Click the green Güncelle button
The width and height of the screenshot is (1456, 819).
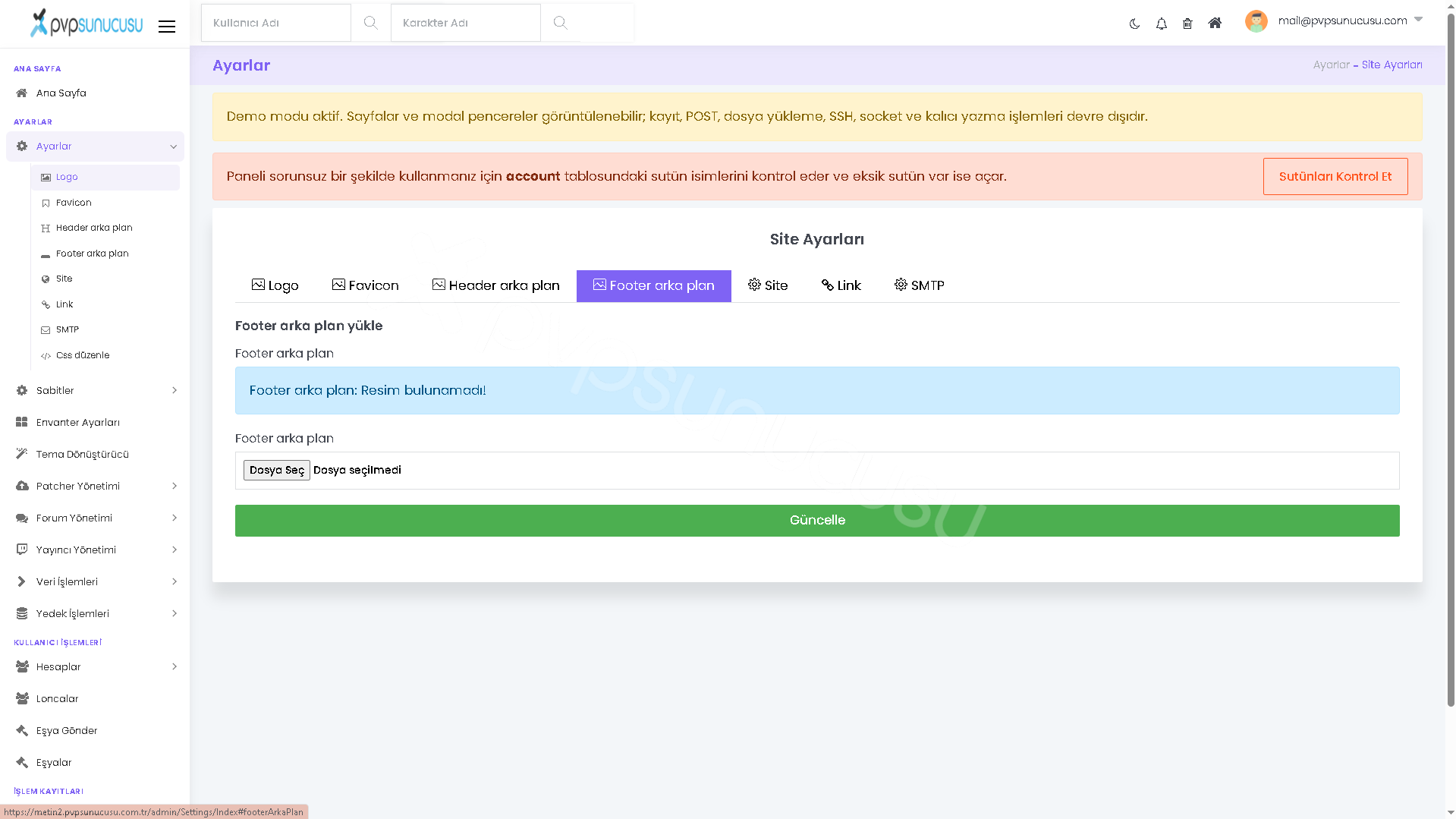(x=816, y=521)
